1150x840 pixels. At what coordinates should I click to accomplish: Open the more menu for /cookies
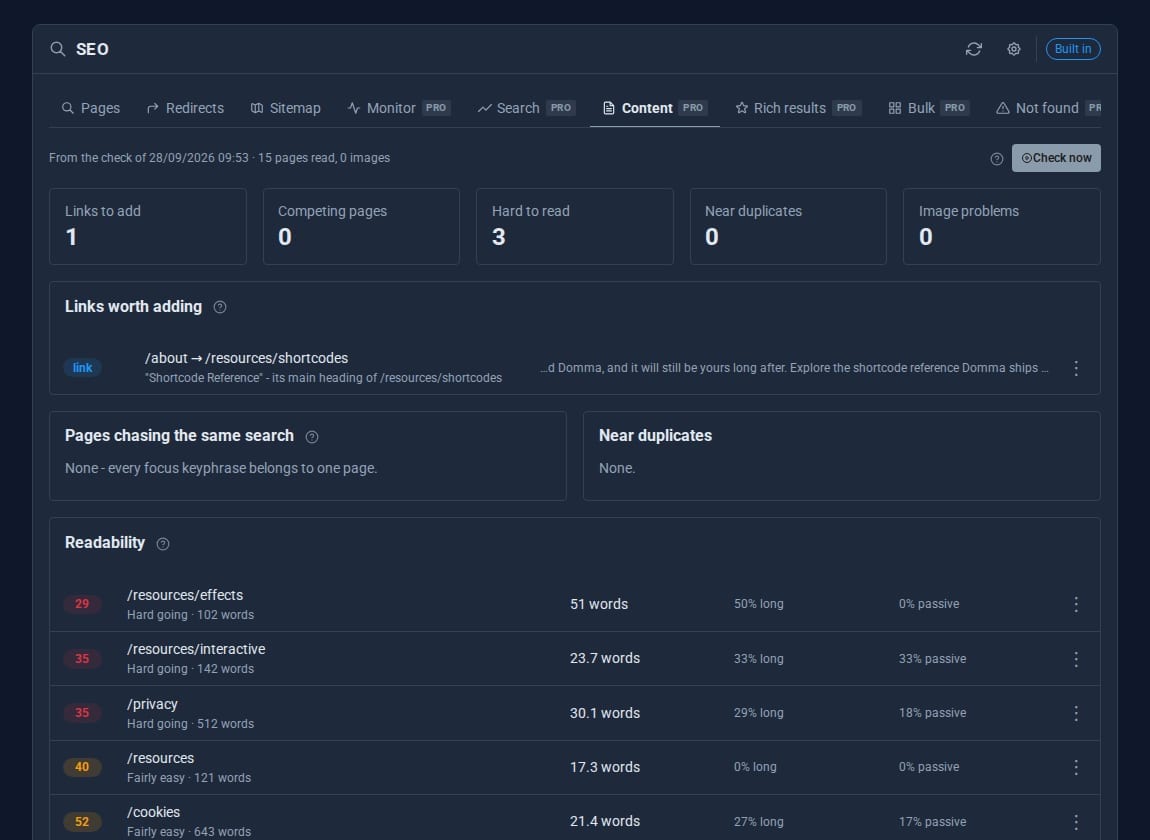coord(1075,822)
